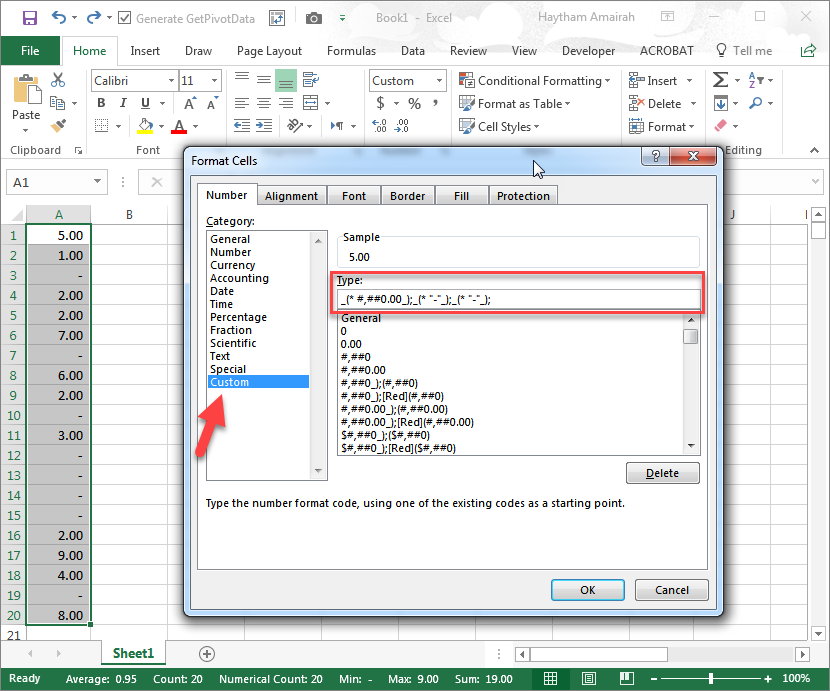Expand Conditional Formatting menu
This screenshot has width=830, height=691.
pyautogui.click(x=535, y=80)
